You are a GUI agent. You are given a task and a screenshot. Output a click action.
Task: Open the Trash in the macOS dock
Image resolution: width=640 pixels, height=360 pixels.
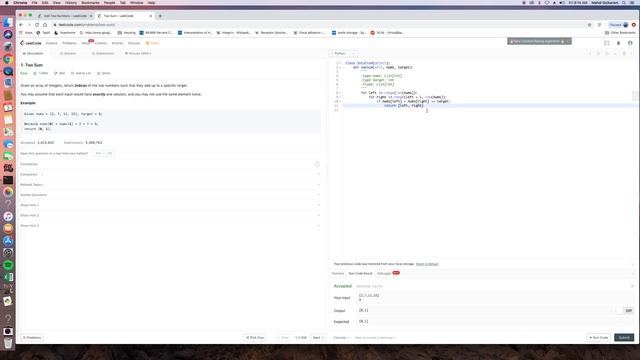point(8,343)
